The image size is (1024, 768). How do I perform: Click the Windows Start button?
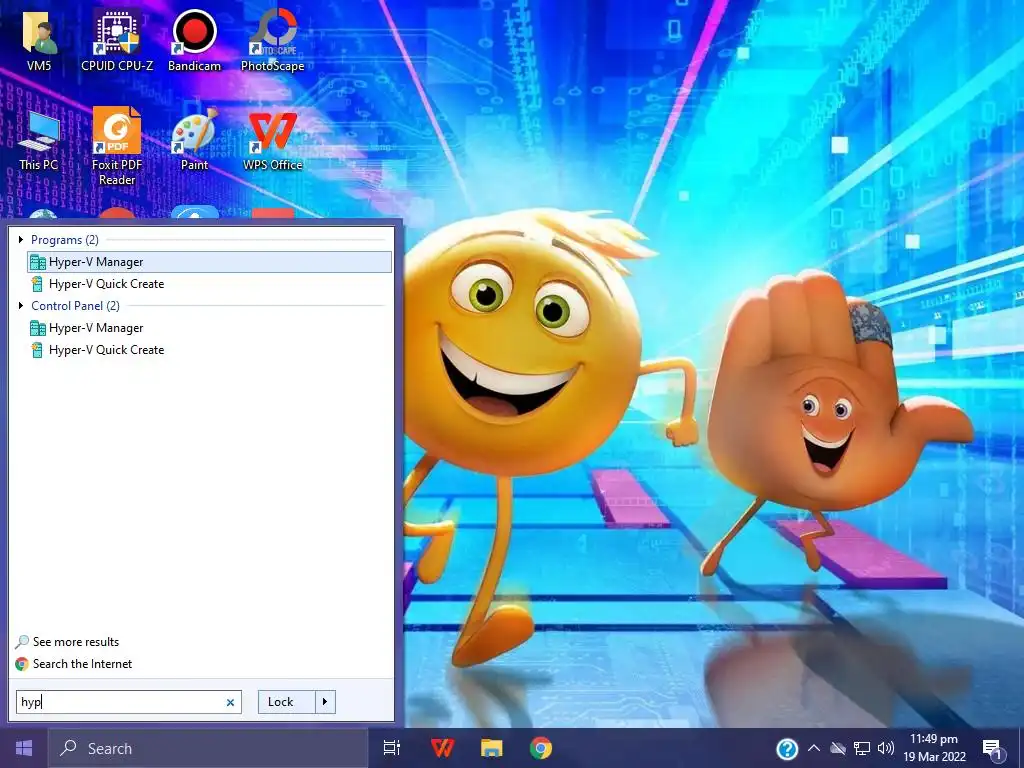point(24,748)
